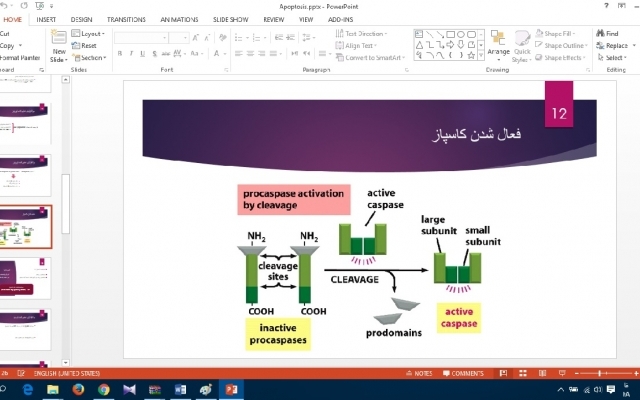Toggle Bold formatting
640x400 pixels.
[x=120, y=53]
